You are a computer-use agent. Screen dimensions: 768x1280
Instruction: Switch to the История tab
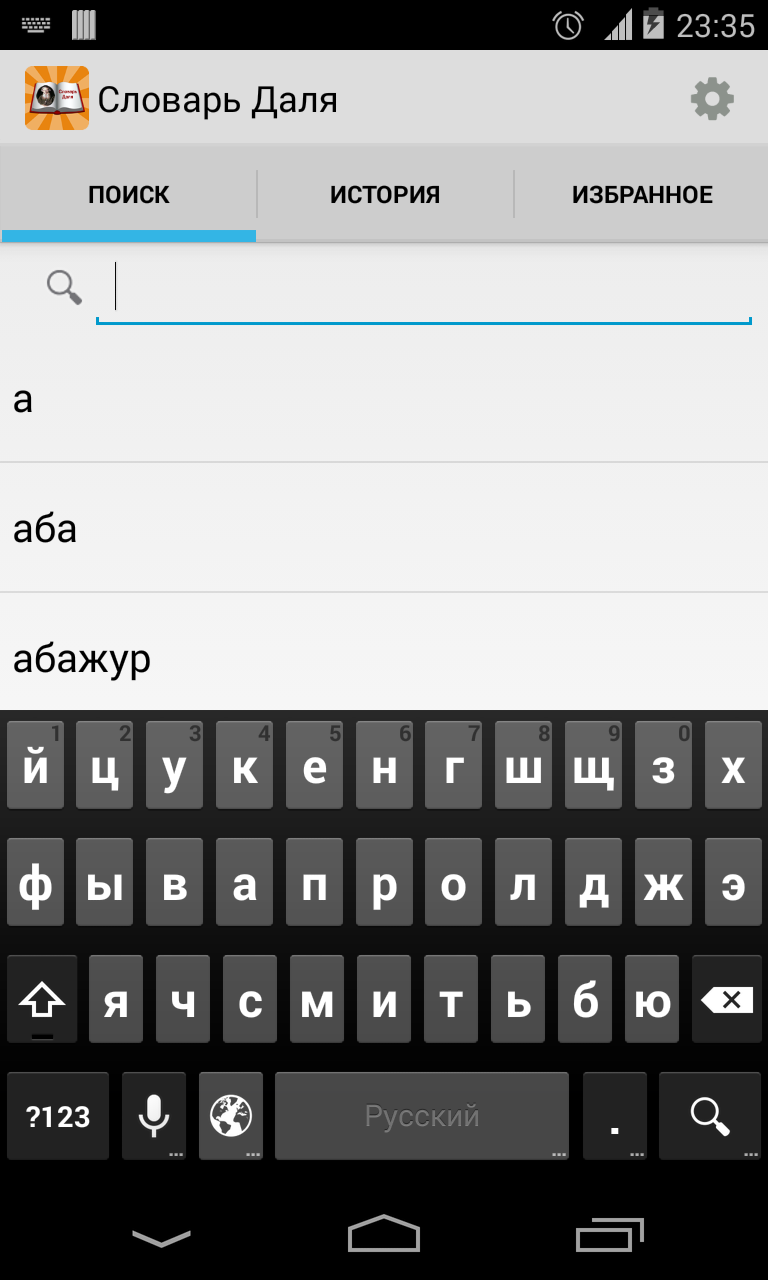click(x=385, y=194)
